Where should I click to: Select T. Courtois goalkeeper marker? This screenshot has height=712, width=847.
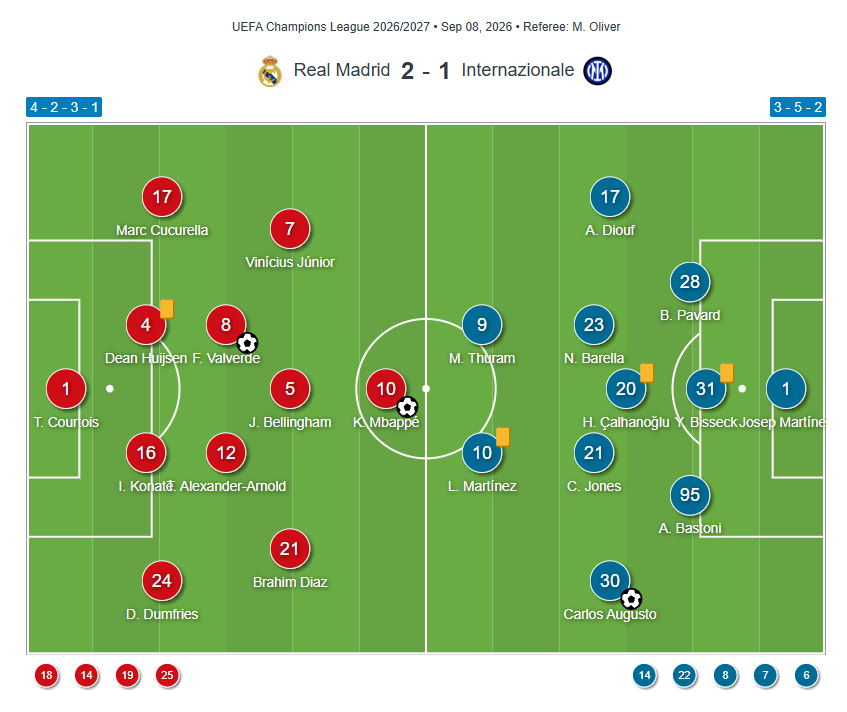pyautogui.click(x=66, y=388)
